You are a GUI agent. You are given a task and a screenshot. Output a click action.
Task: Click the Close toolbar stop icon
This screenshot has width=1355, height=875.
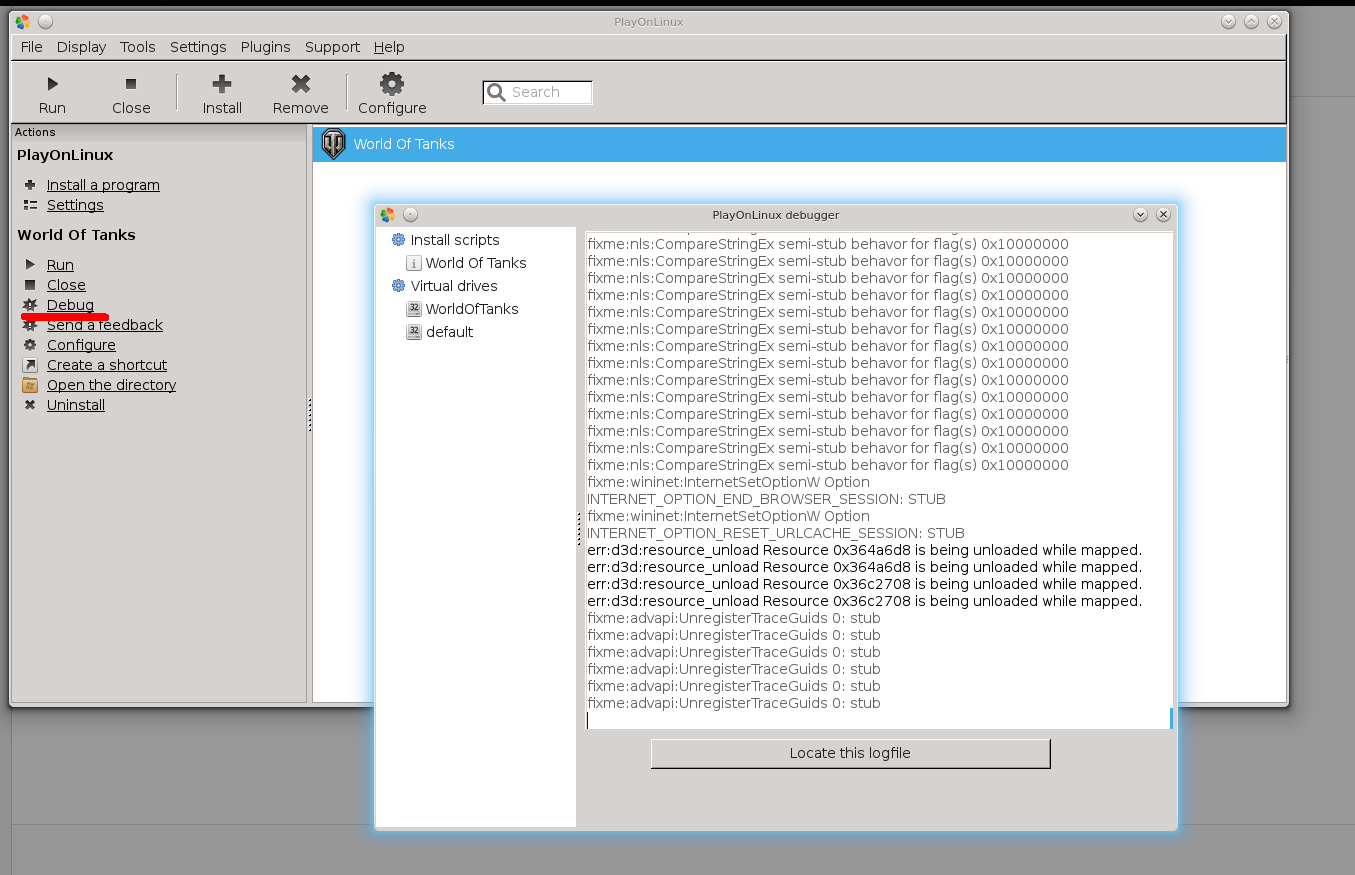(131, 84)
